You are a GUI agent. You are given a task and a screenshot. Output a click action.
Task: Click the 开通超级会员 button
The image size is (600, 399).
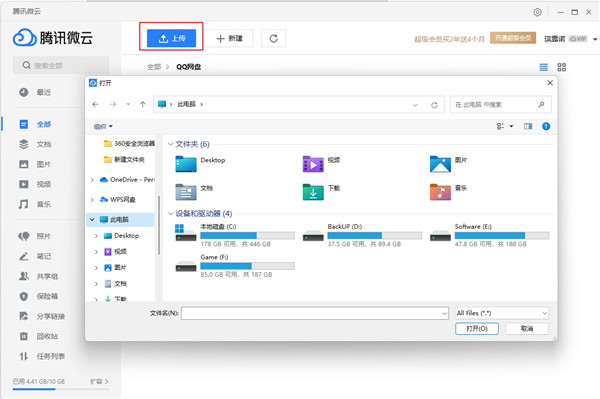tap(513, 38)
